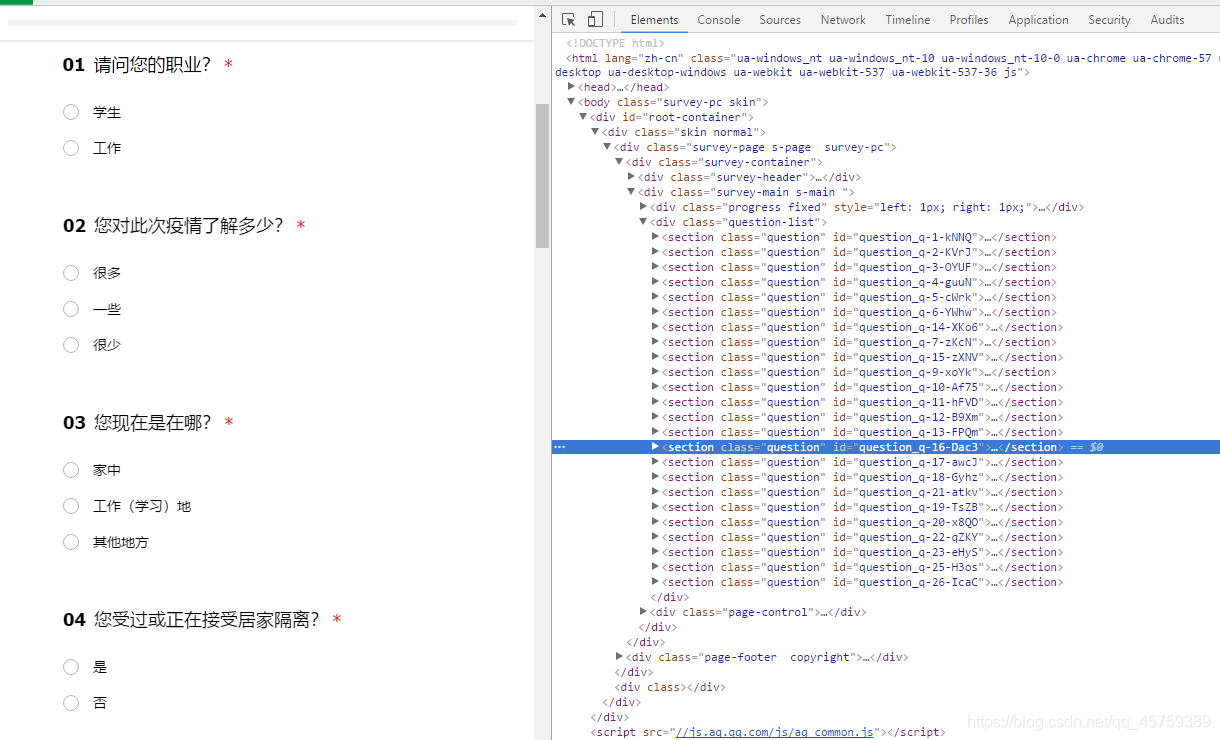
Task: Select the 家中 radio option
Action: click(x=71, y=470)
